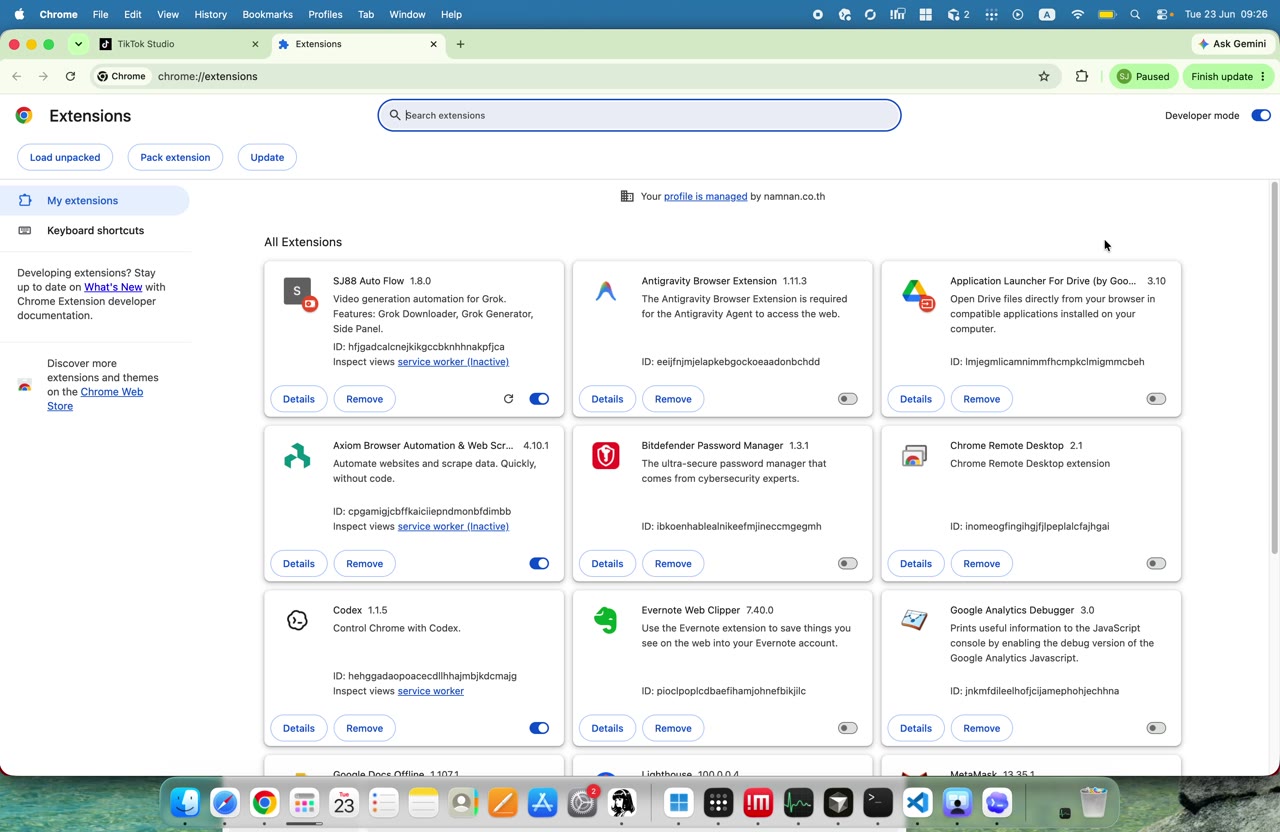The image size is (1280, 832).
Task: Click the Codex extension icon
Action: 297,620
